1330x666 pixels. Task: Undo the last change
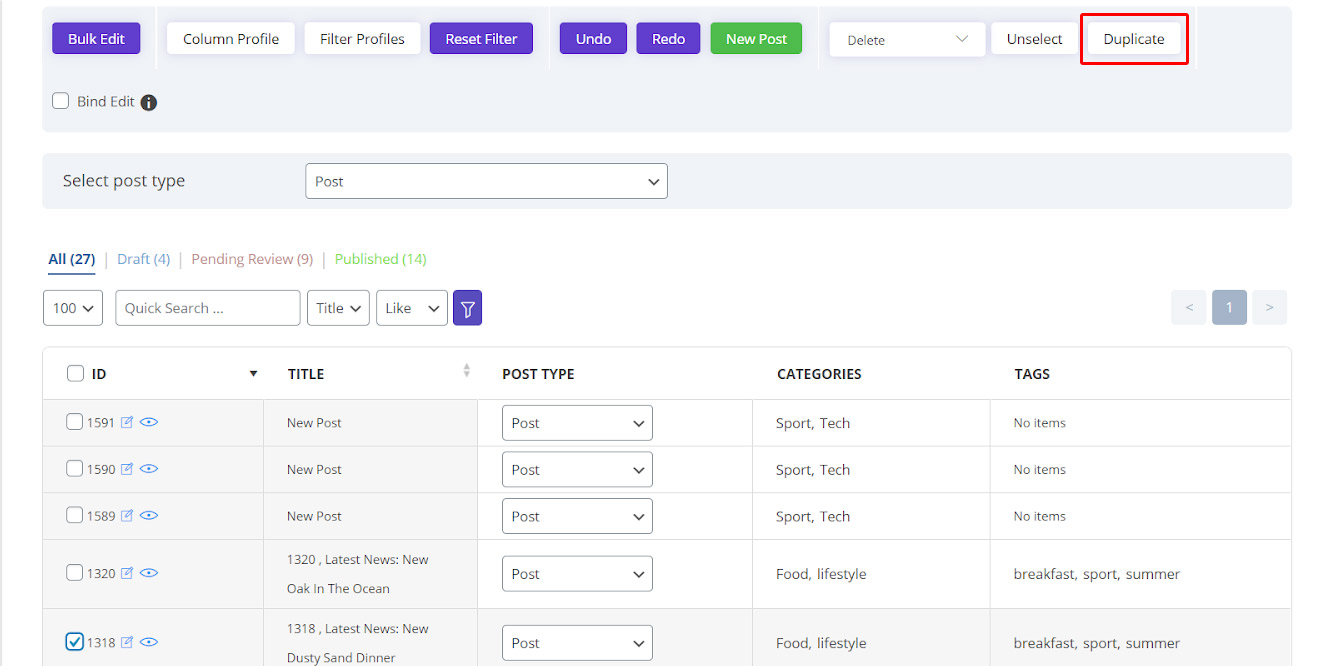[x=593, y=39]
